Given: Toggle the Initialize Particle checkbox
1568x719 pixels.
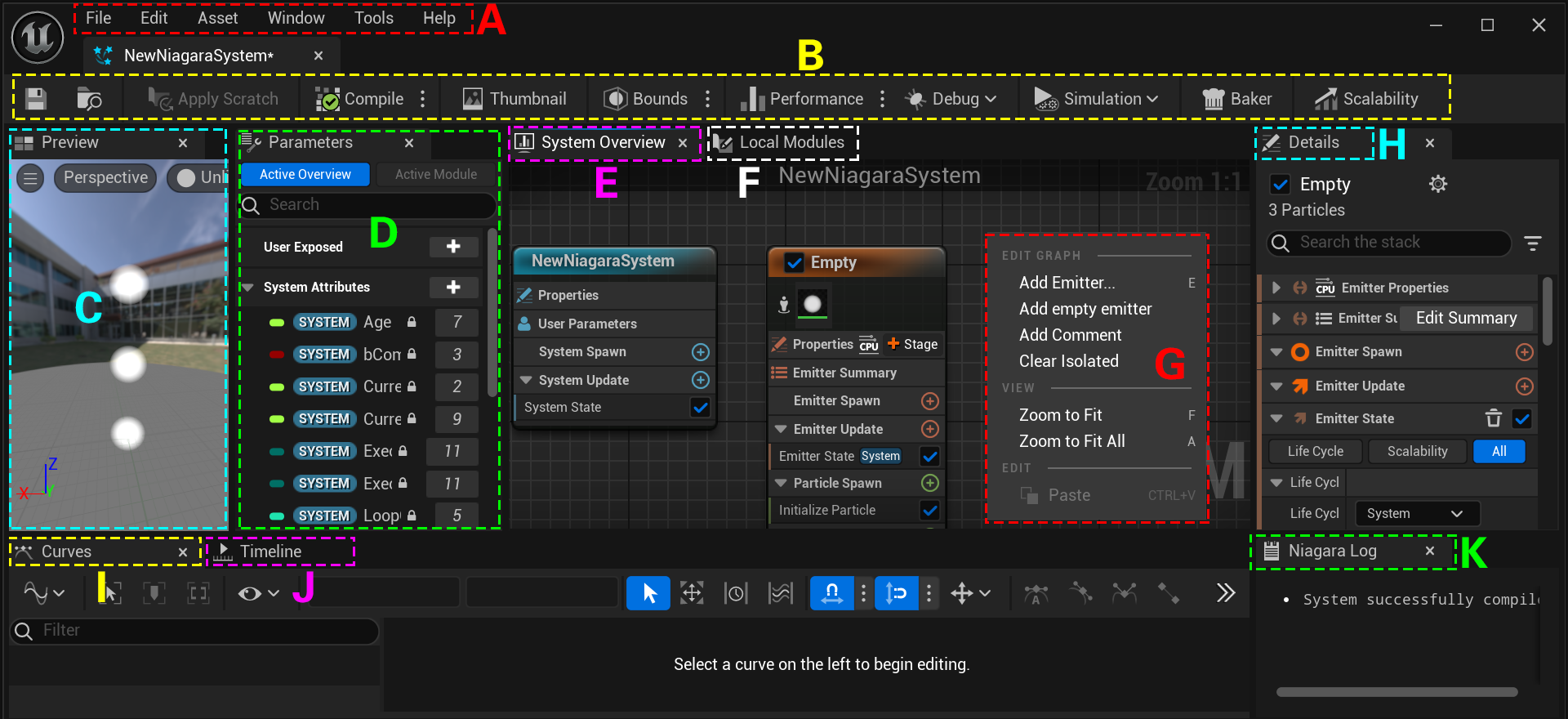Looking at the screenshot, I should pyautogui.click(x=929, y=510).
